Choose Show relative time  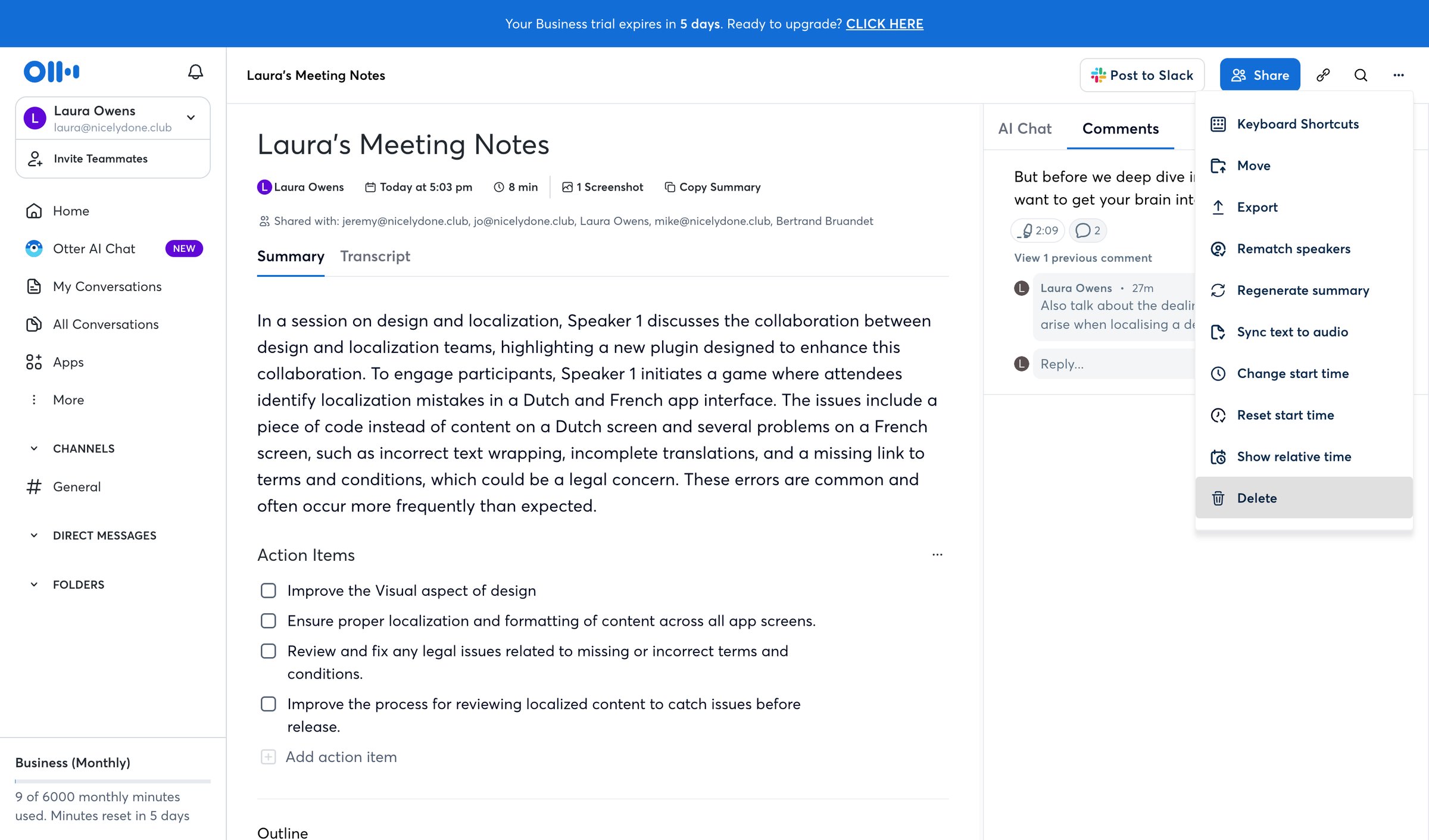[x=1304, y=457]
